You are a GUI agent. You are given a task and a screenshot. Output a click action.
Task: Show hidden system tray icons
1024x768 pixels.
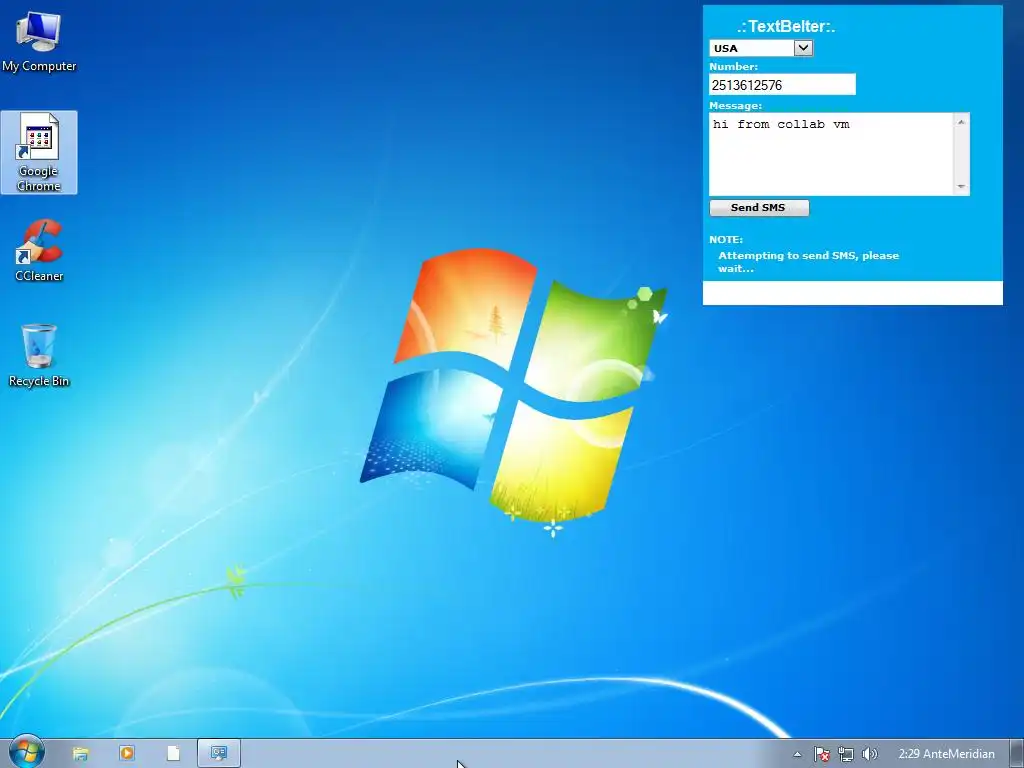[797, 754]
